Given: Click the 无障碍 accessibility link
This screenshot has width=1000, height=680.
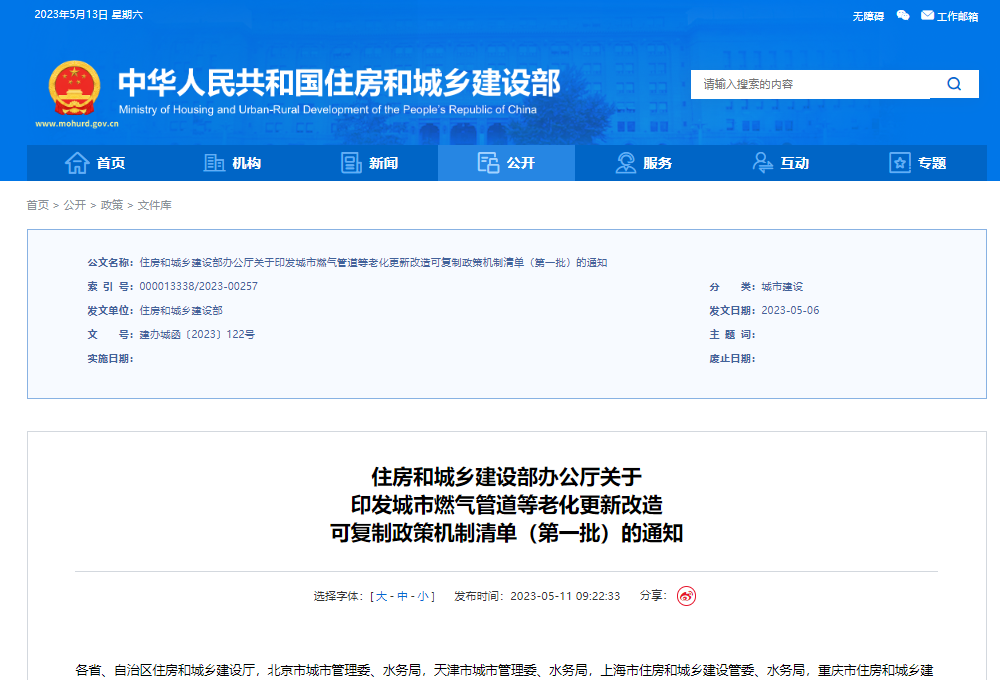Looking at the screenshot, I should (868, 16).
